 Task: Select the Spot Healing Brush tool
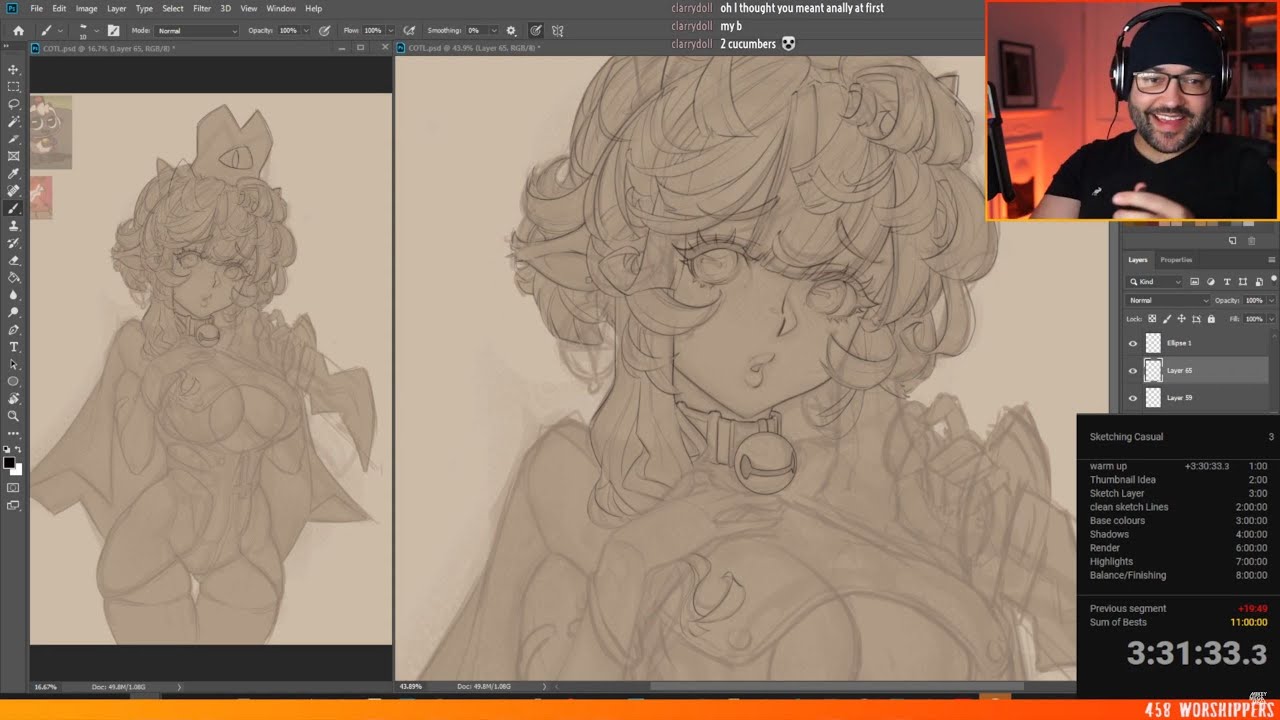pyautogui.click(x=14, y=191)
